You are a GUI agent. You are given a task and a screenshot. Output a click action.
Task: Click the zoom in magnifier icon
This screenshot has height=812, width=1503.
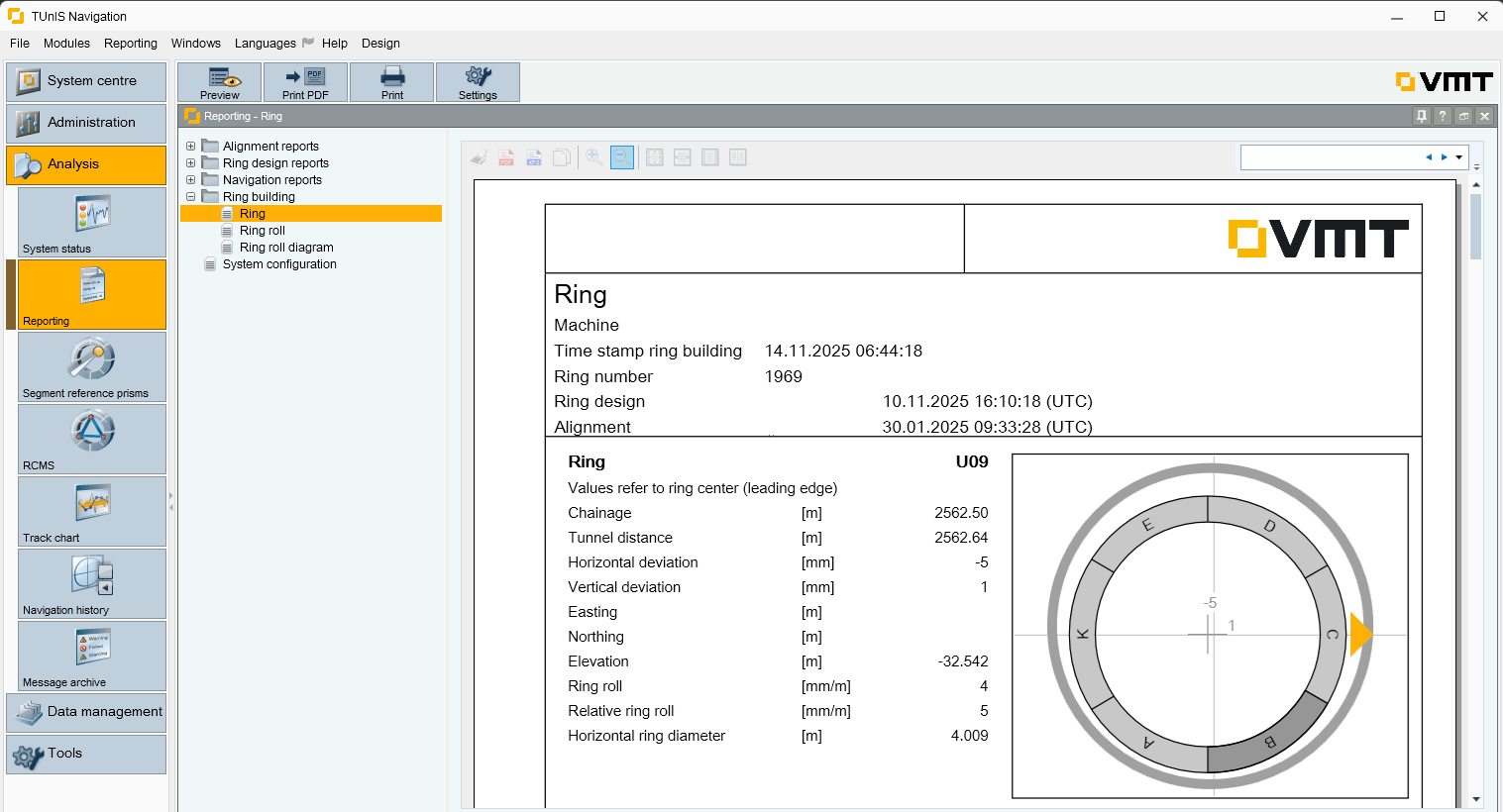(593, 157)
